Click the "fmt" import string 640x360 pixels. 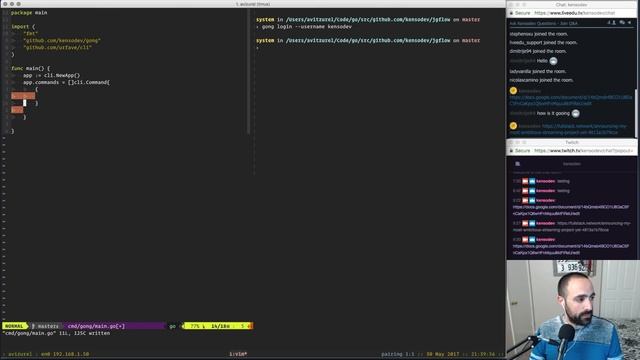pyautogui.click(x=31, y=33)
